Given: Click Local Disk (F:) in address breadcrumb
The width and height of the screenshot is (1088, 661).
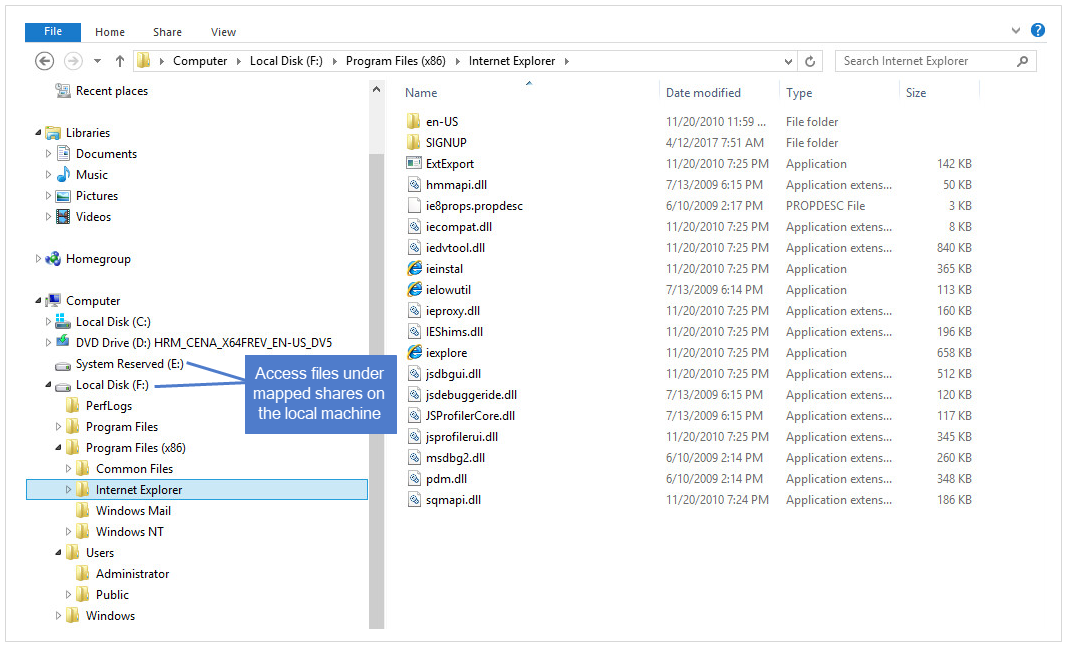Looking at the screenshot, I should click(286, 61).
